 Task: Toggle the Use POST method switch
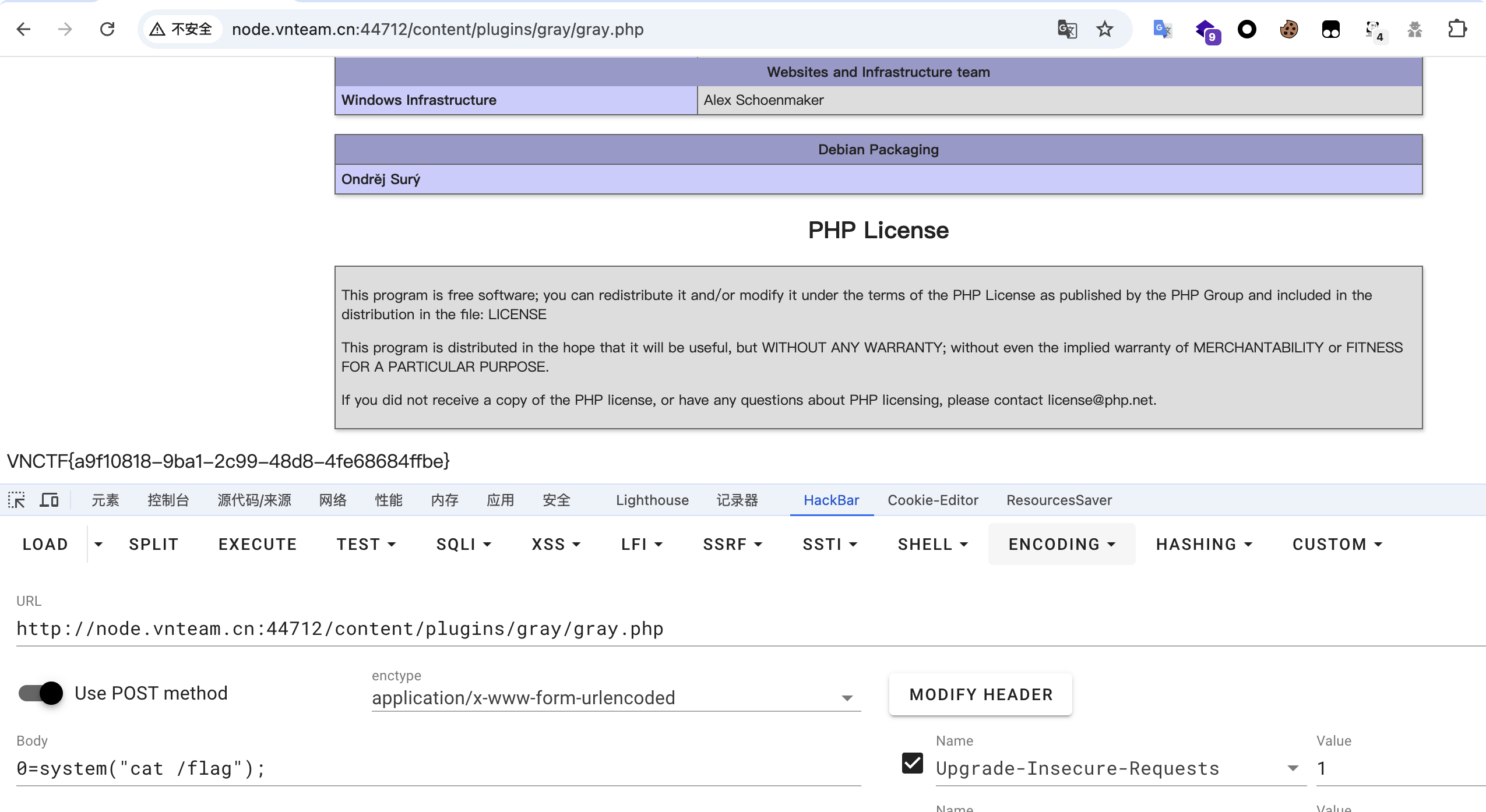[41, 693]
